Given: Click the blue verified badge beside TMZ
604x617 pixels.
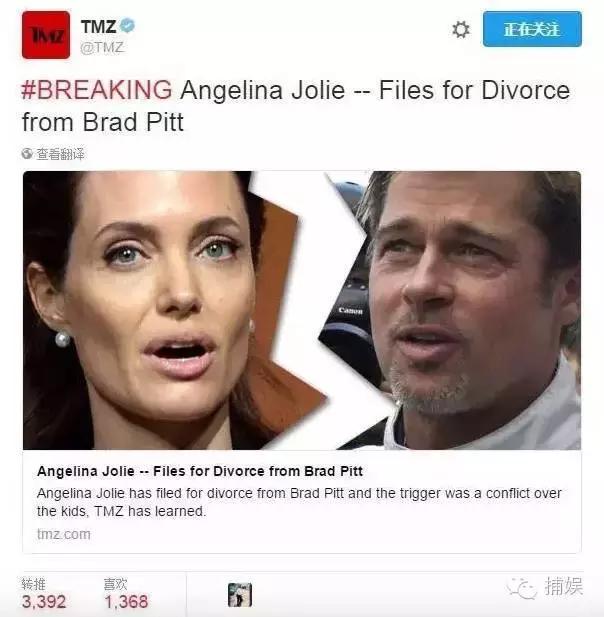Looking at the screenshot, I should [127, 26].
